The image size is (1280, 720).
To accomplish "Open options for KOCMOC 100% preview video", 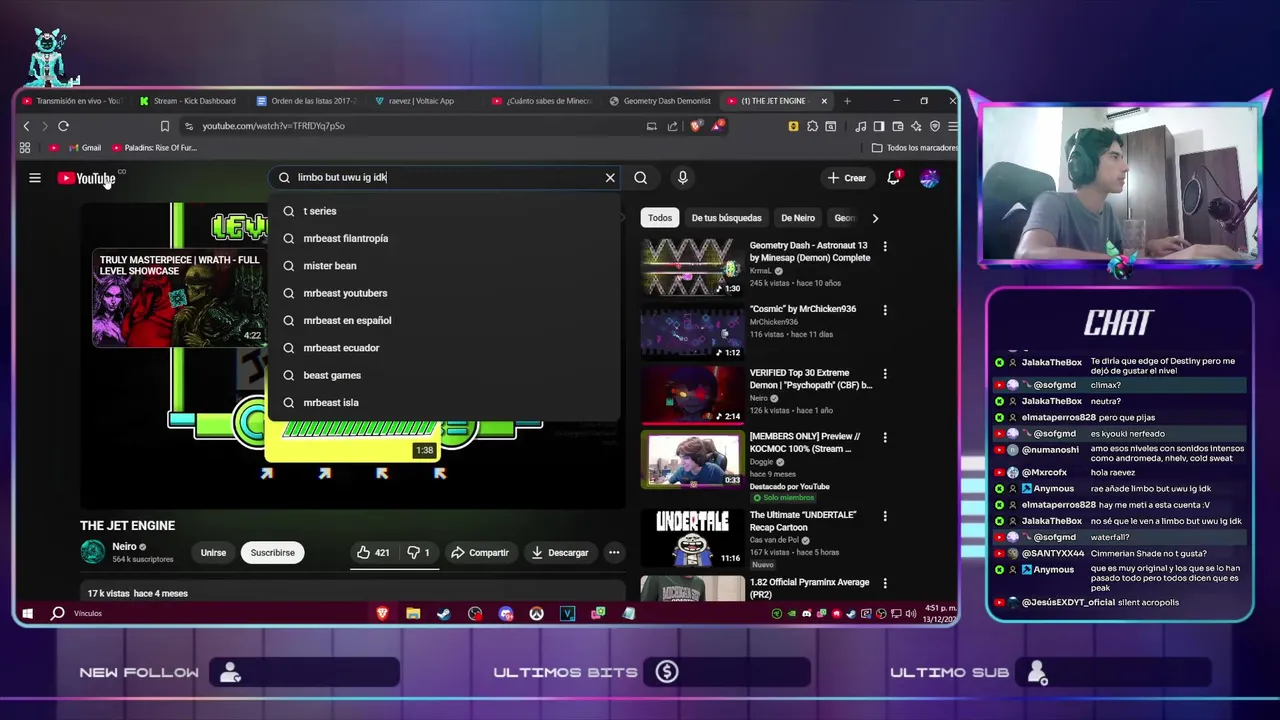I will coord(884,438).
